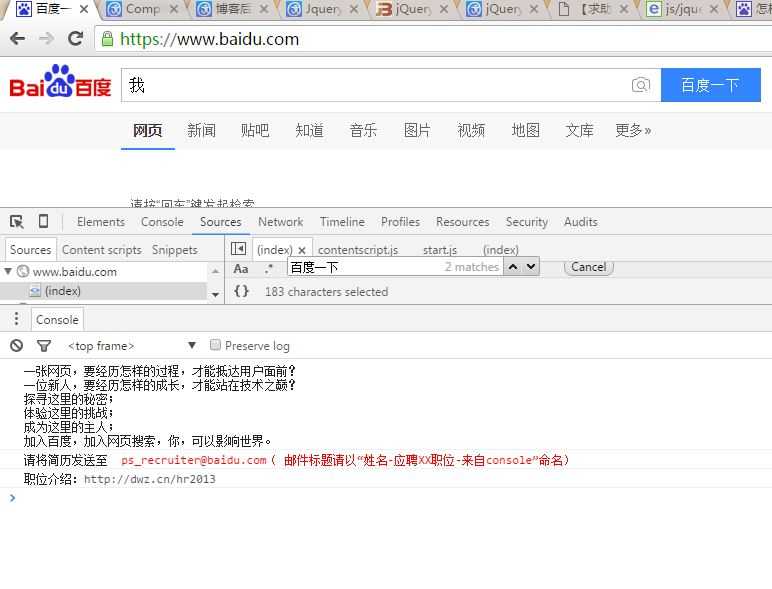Viewport: 772px width, 589px height.
Task: View the green padlock site info
Action: click(x=107, y=39)
